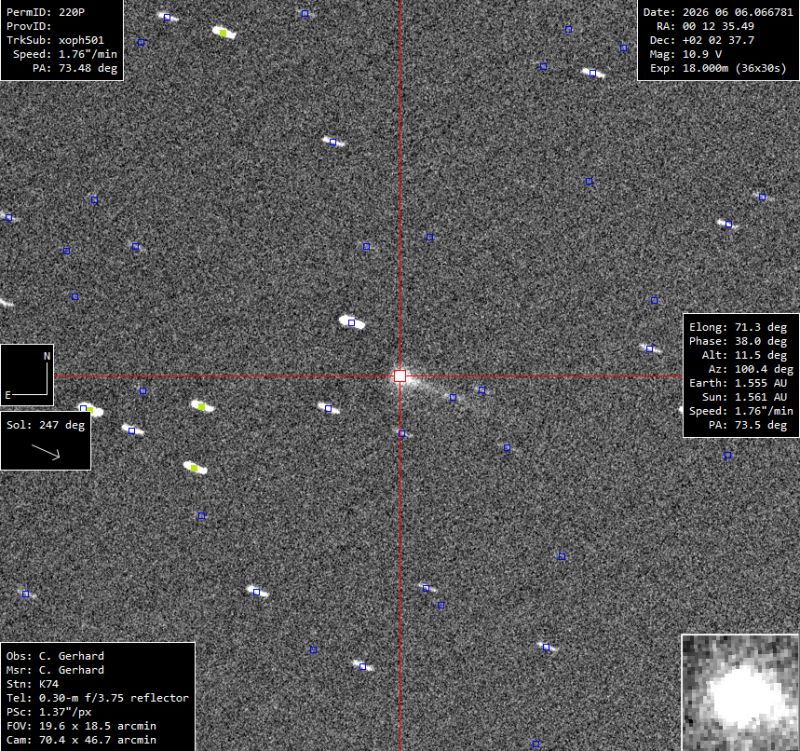
Task: Open the zoomed comet thumbnail inset
Action: [x=740, y=692]
